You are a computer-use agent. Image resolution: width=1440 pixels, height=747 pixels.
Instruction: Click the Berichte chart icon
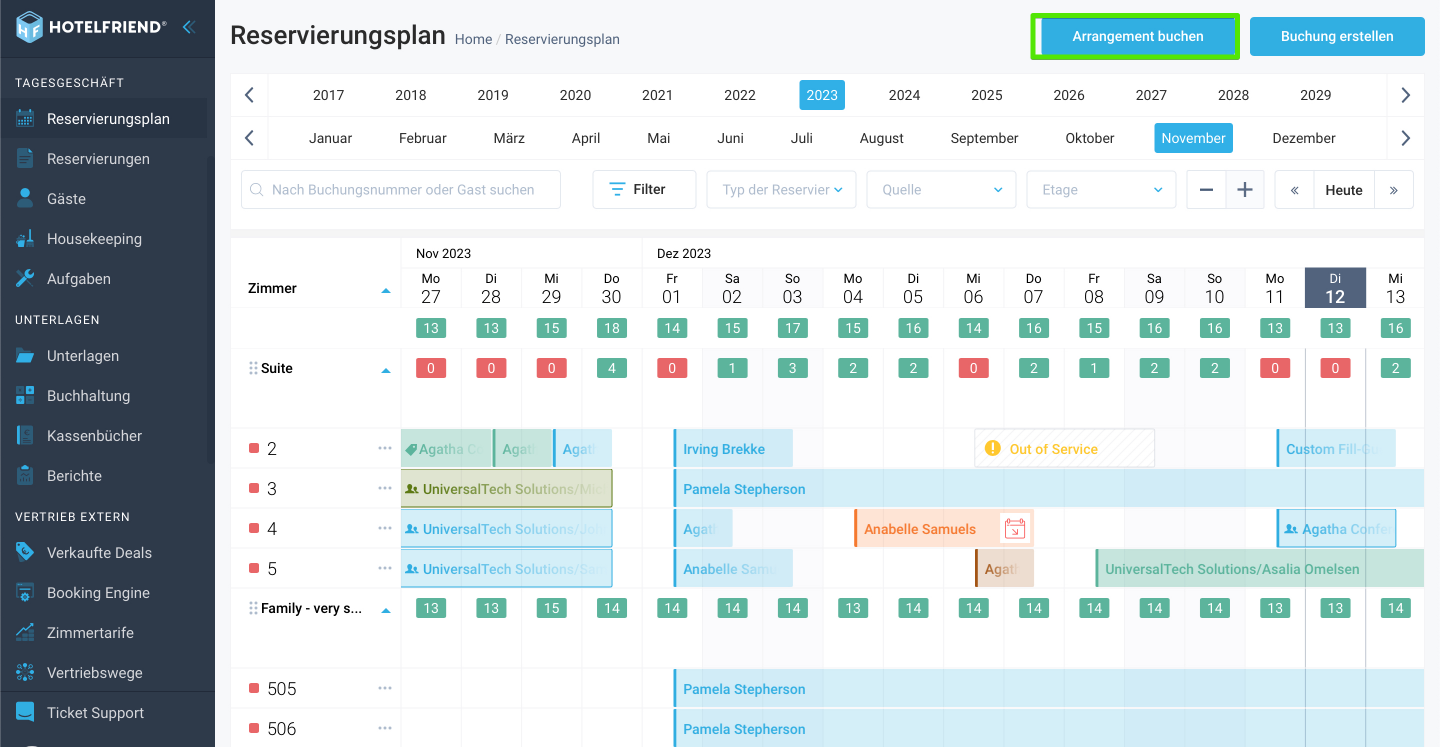pos(25,476)
